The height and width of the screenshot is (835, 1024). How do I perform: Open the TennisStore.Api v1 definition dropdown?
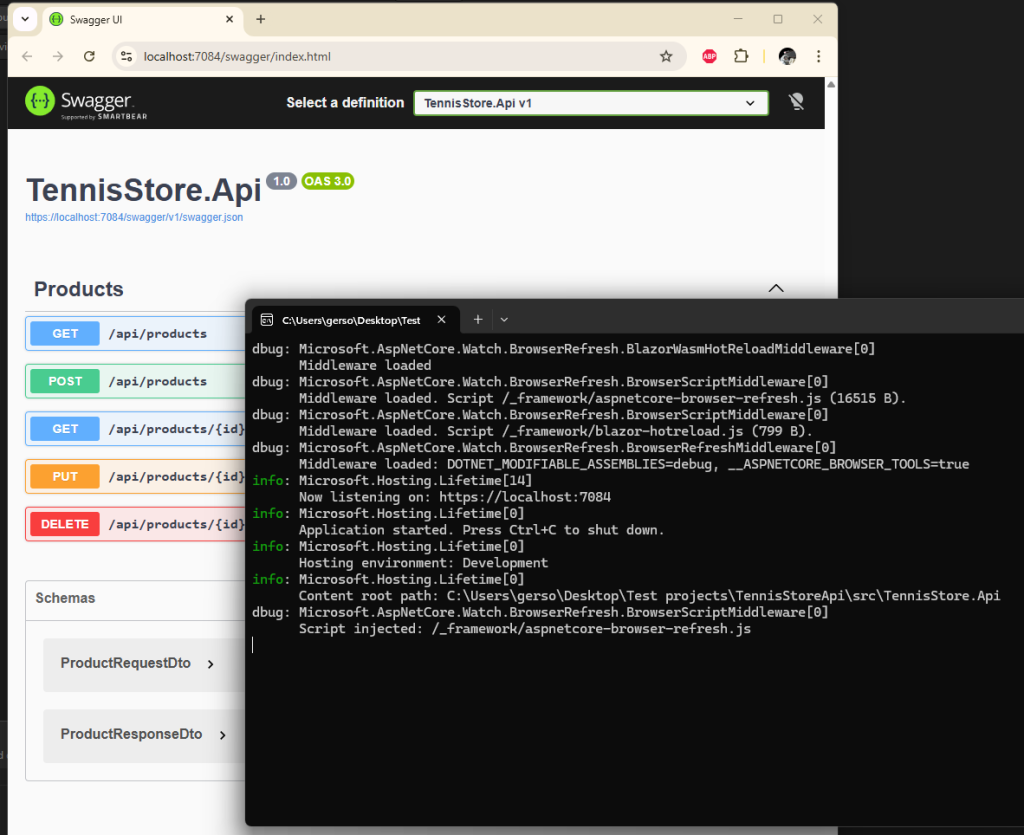click(590, 103)
